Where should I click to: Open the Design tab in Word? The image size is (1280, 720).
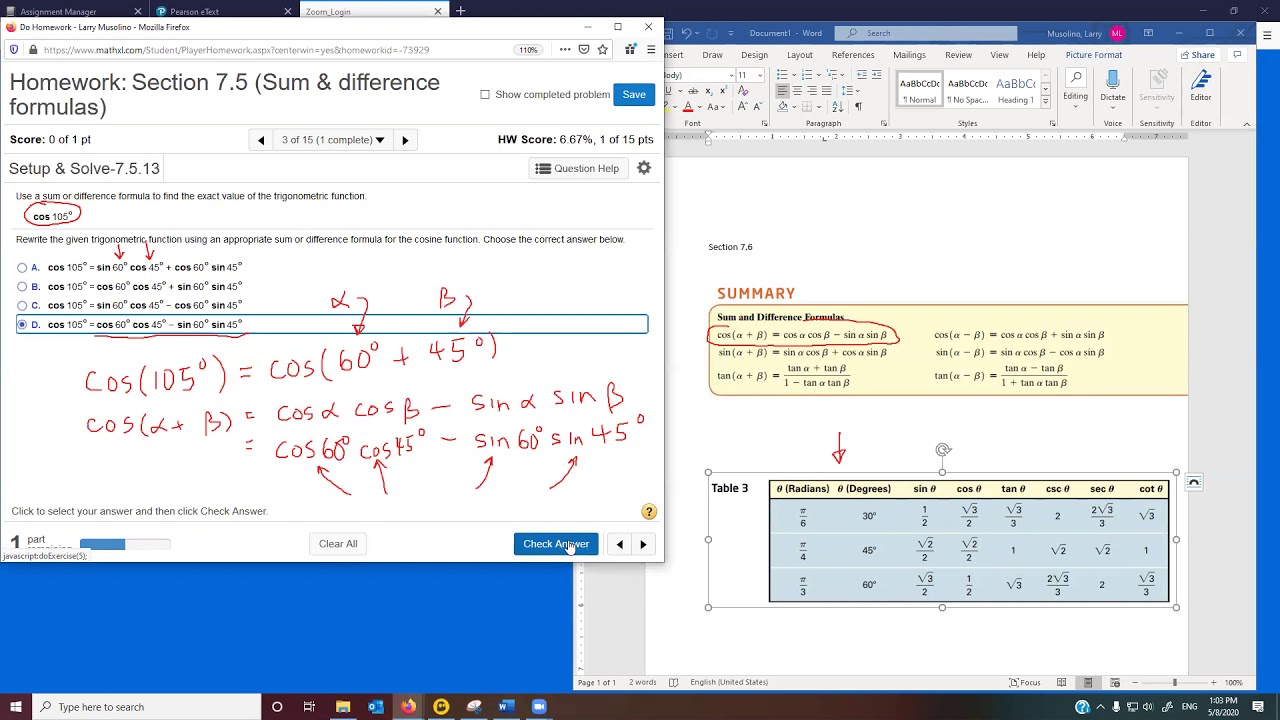pos(754,55)
